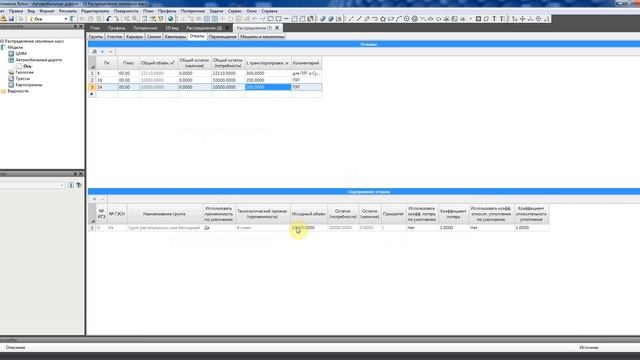Click the plus add-row icon above the Отвалы table
This screenshot has height=360, width=640.
click(x=102, y=52)
